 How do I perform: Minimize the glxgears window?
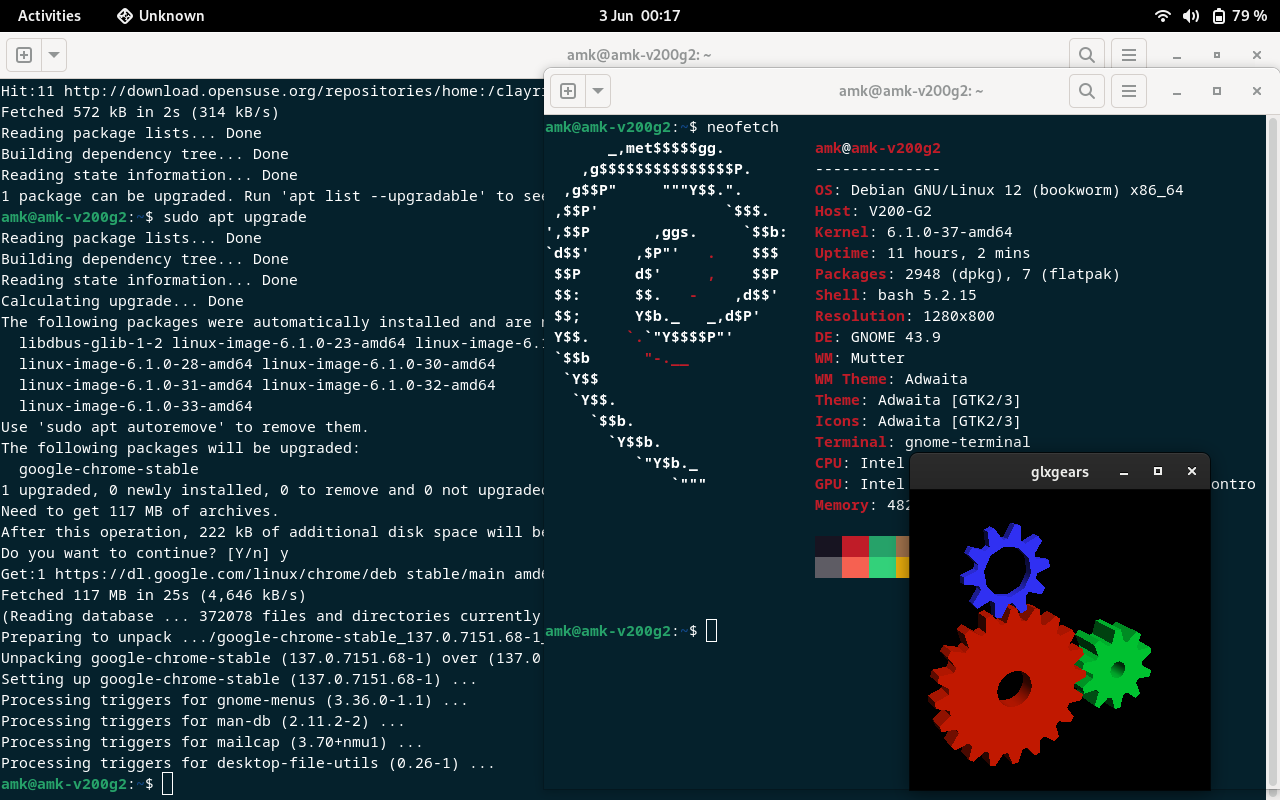(x=1124, y=472)
